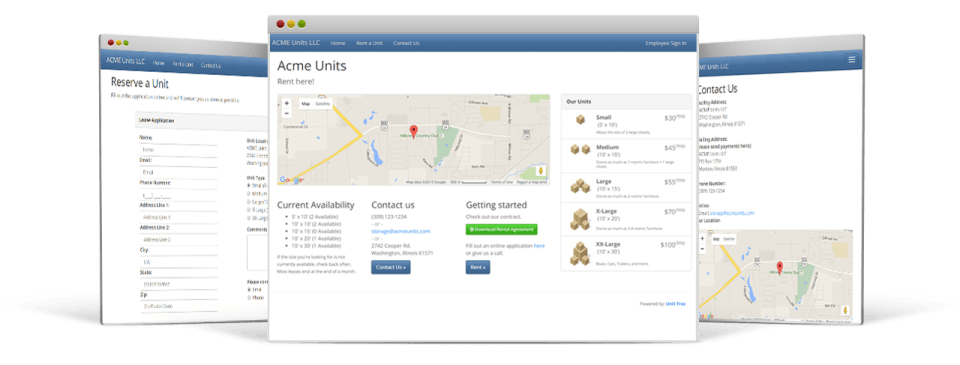960x365 pixels.
Task: Zoom in on the center map
Action: click(287, 103)
